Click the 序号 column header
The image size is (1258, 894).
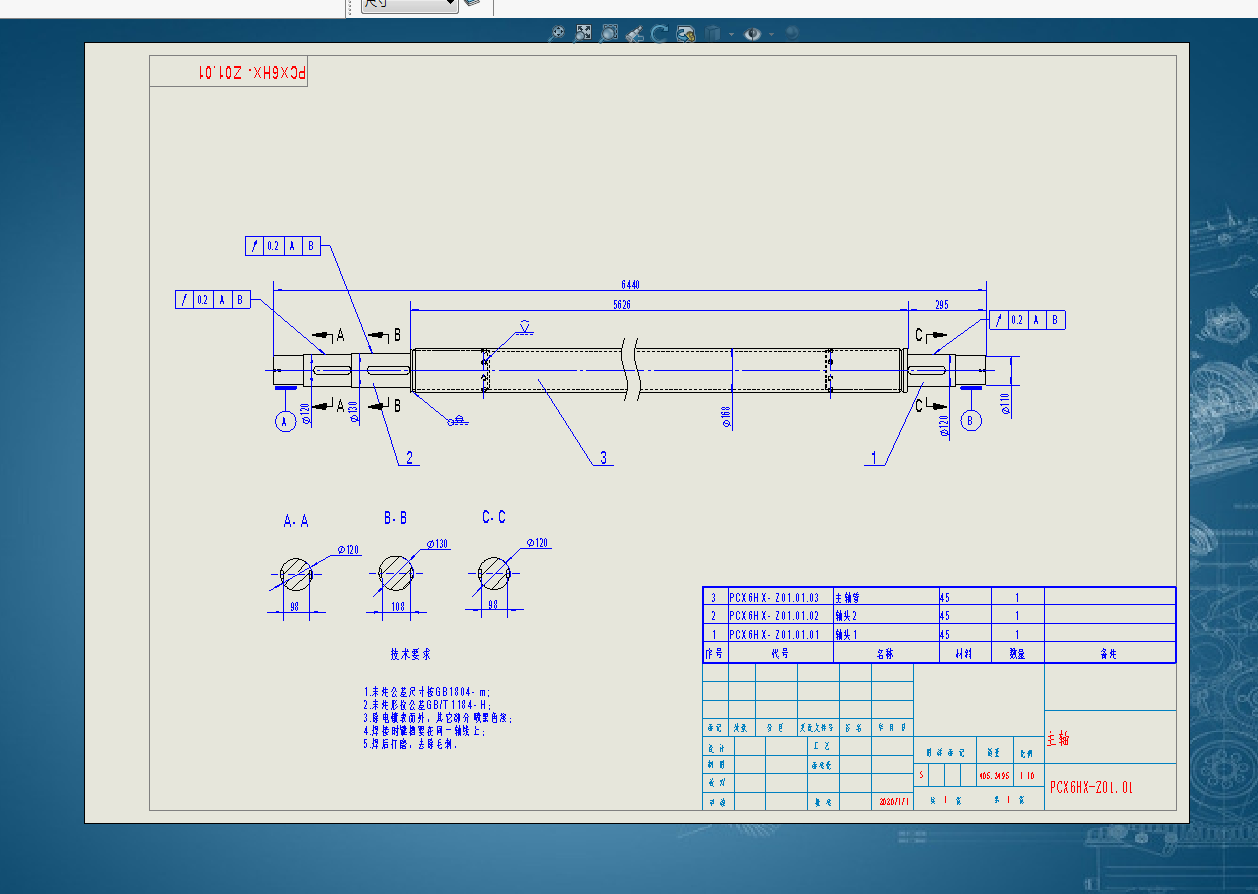[714, 653]
